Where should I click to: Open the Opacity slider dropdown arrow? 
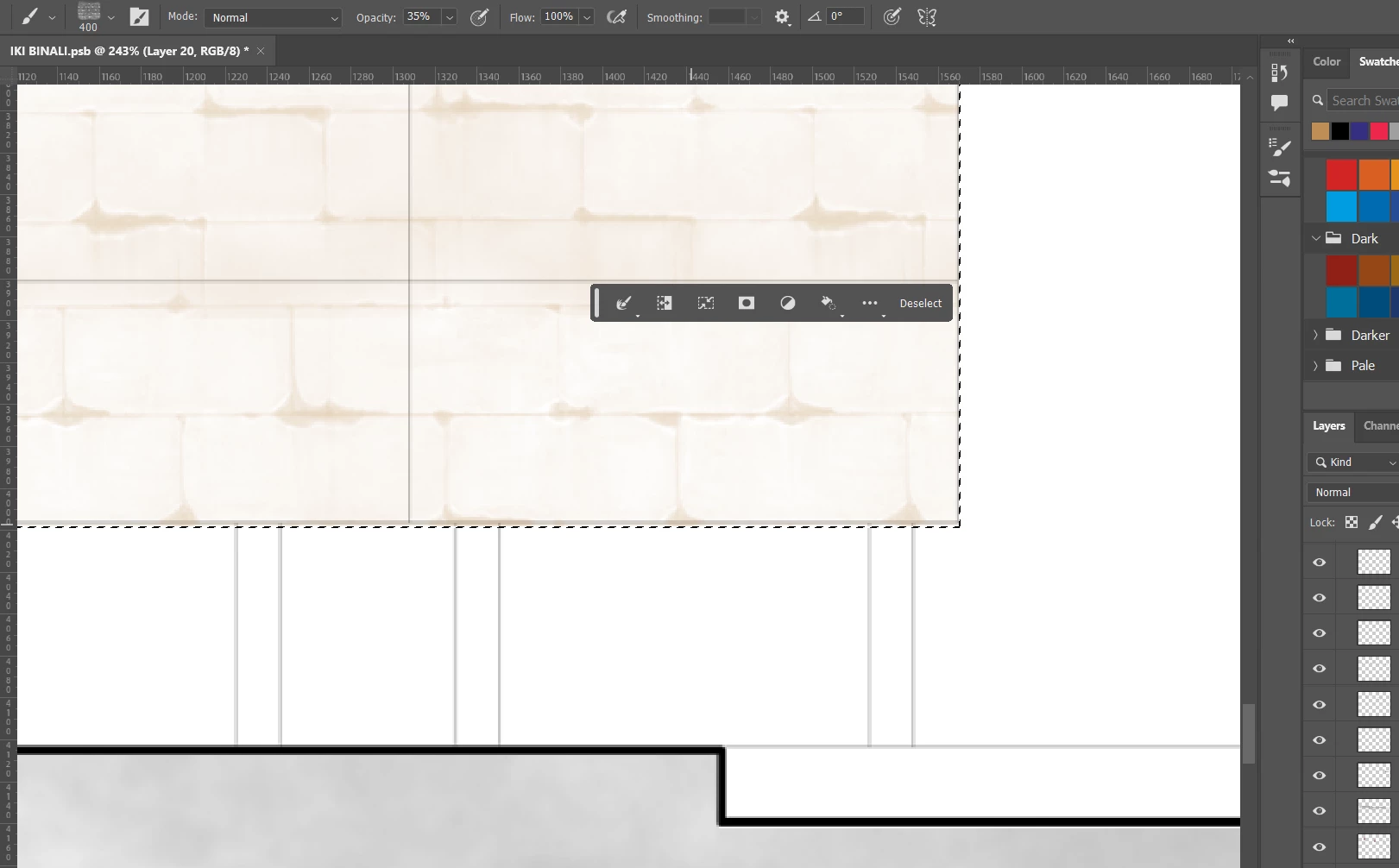pos(450,17)
